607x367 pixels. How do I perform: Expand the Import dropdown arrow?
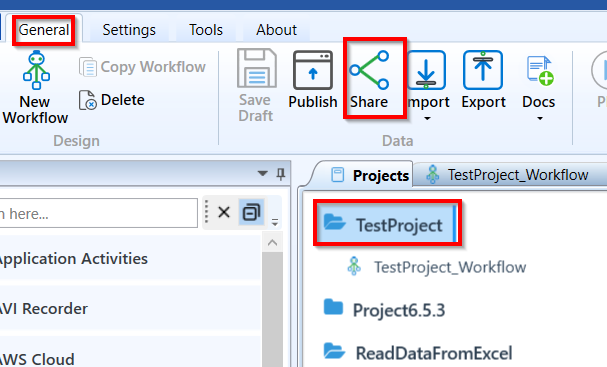click(427, 118)
